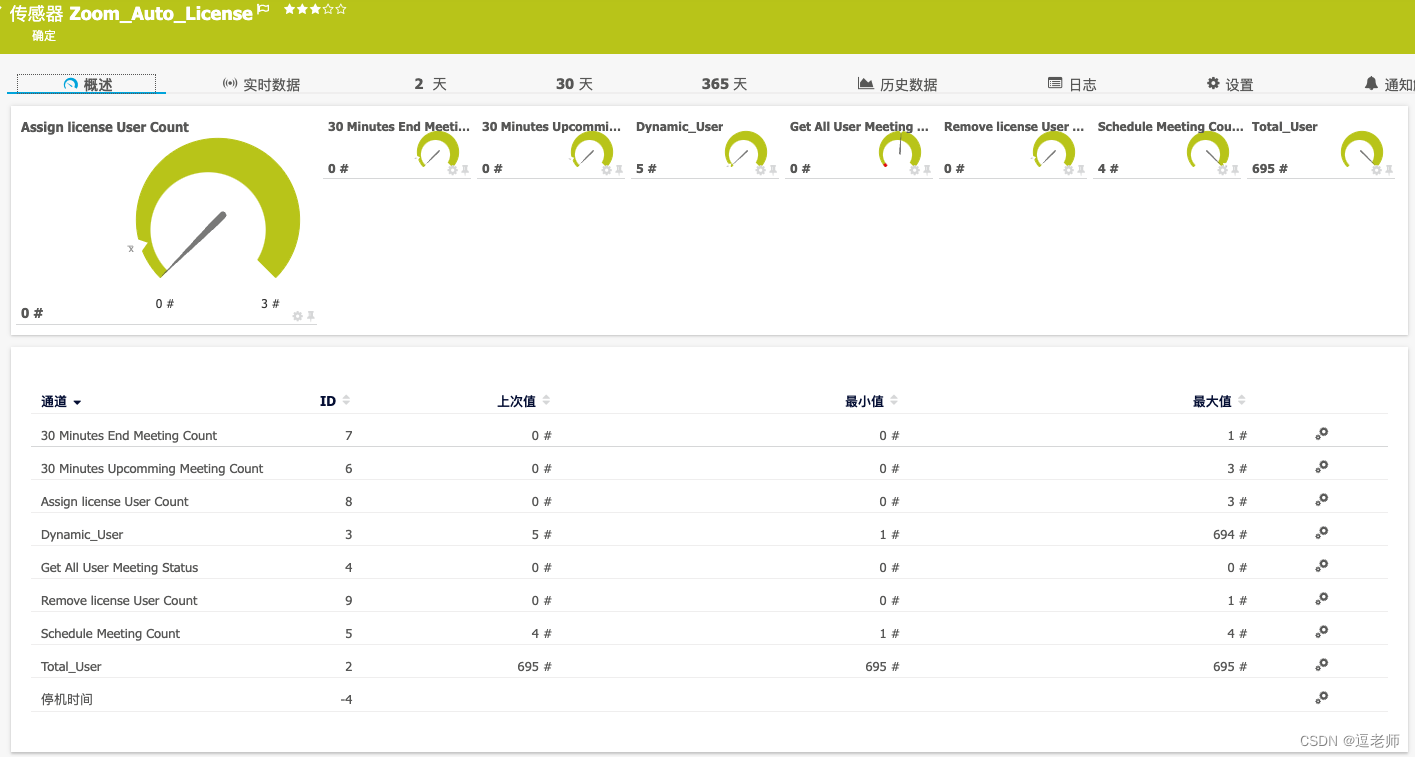Image resolution: width=1415 pixels, height=757 pixels.
Task: Click the ID value -4 in 停机时间 row
Action: (346, 700)
